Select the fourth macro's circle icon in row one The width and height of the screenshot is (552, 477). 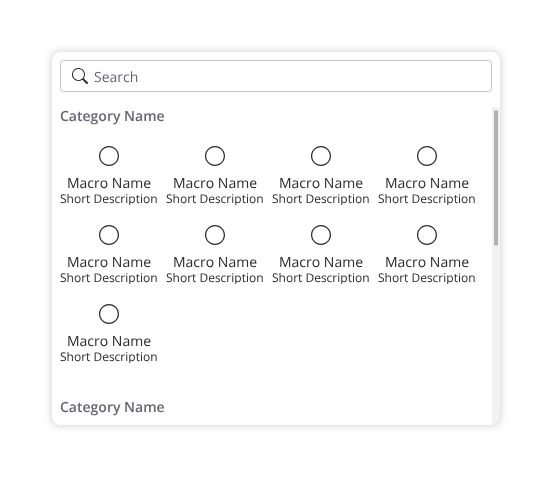point(427,156)
